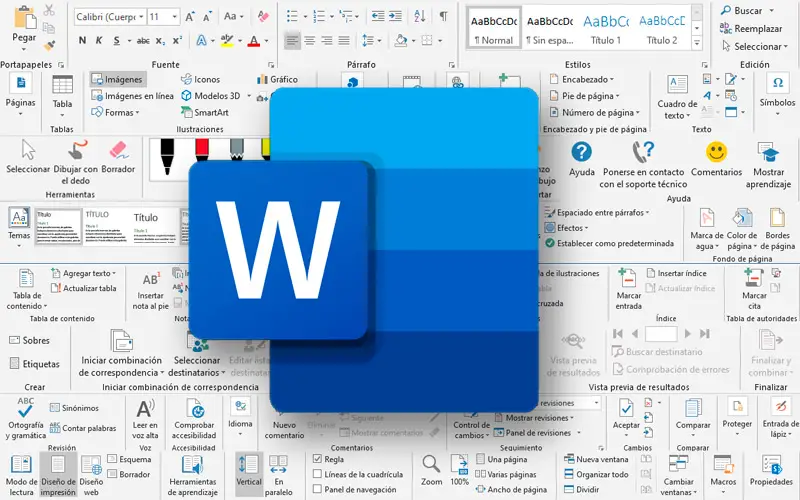
Task: Select Ancho de página option
Action: pos(511,490)
